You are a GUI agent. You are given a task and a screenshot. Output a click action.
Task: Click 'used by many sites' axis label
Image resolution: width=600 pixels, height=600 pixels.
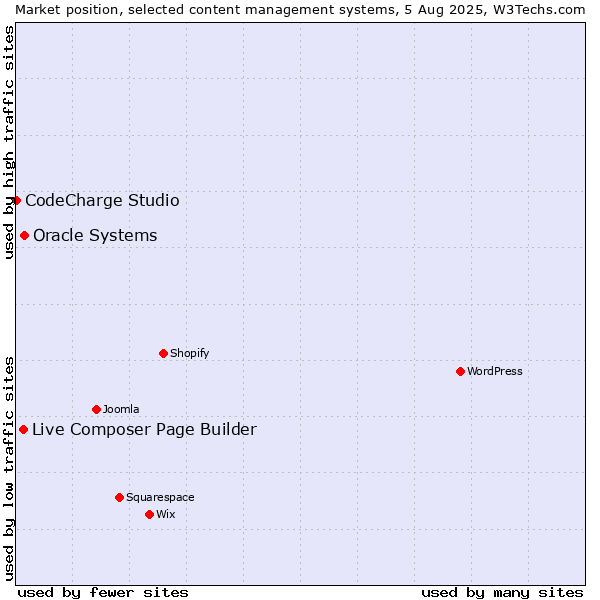pyautogui.click(x=502, y=593)
